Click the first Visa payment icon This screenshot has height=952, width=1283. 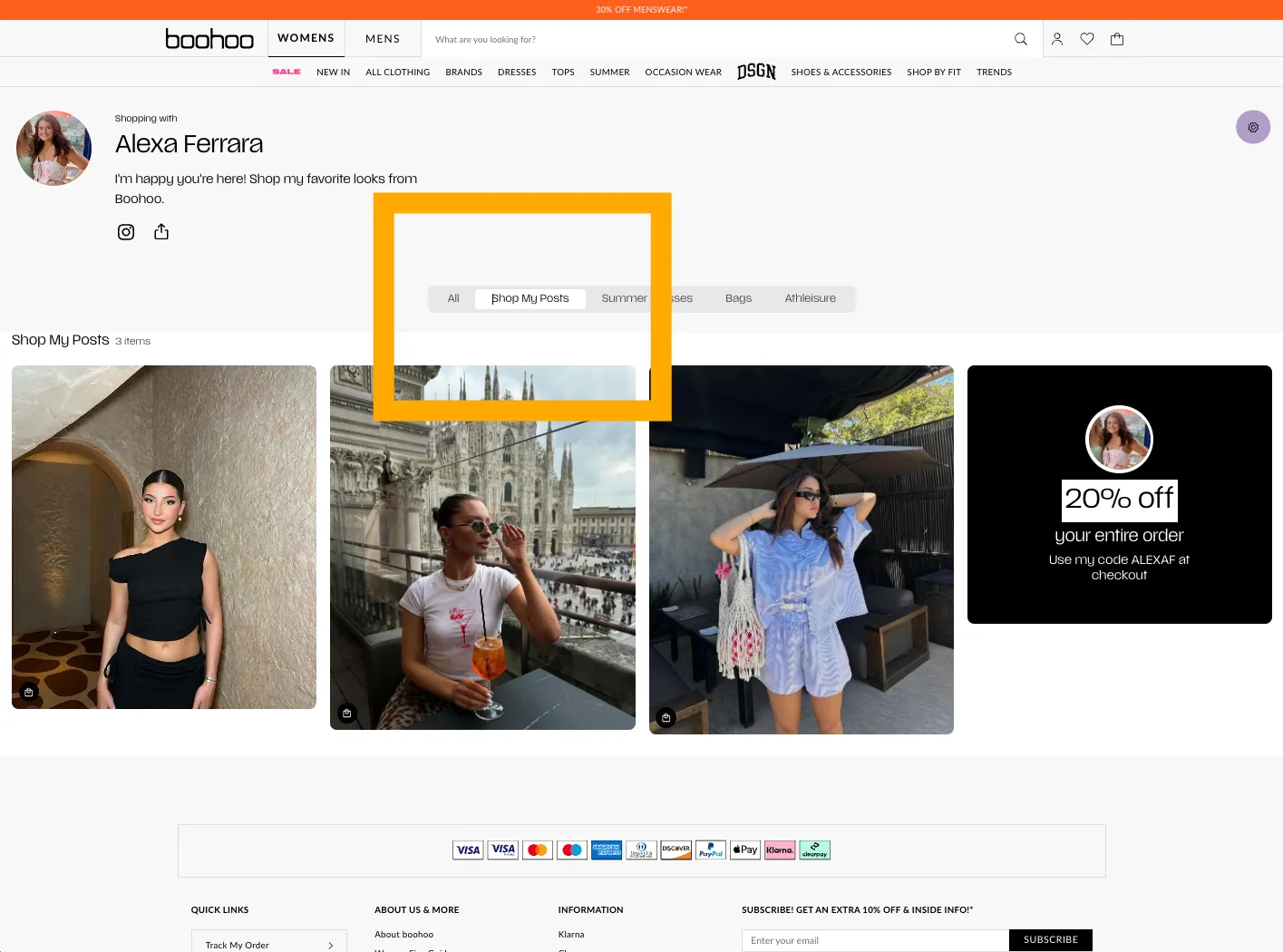tap(468, 850)
